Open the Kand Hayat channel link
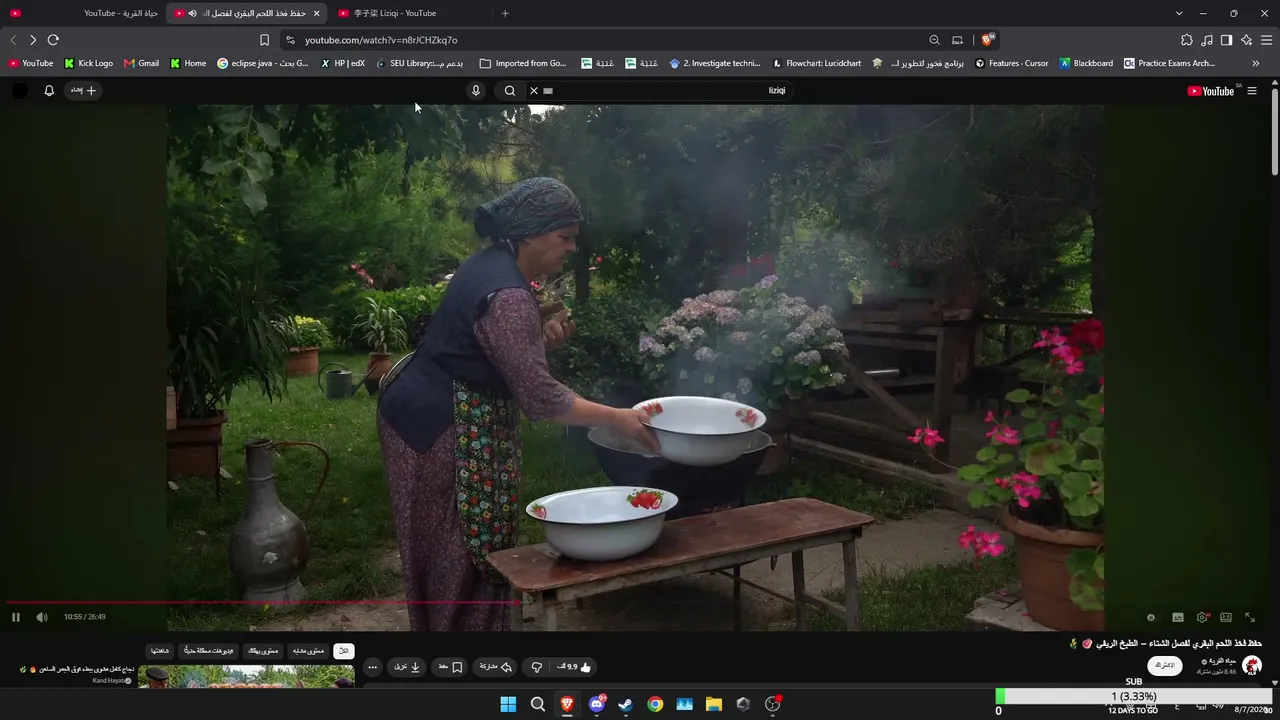1280x720 pixels. 112,681
